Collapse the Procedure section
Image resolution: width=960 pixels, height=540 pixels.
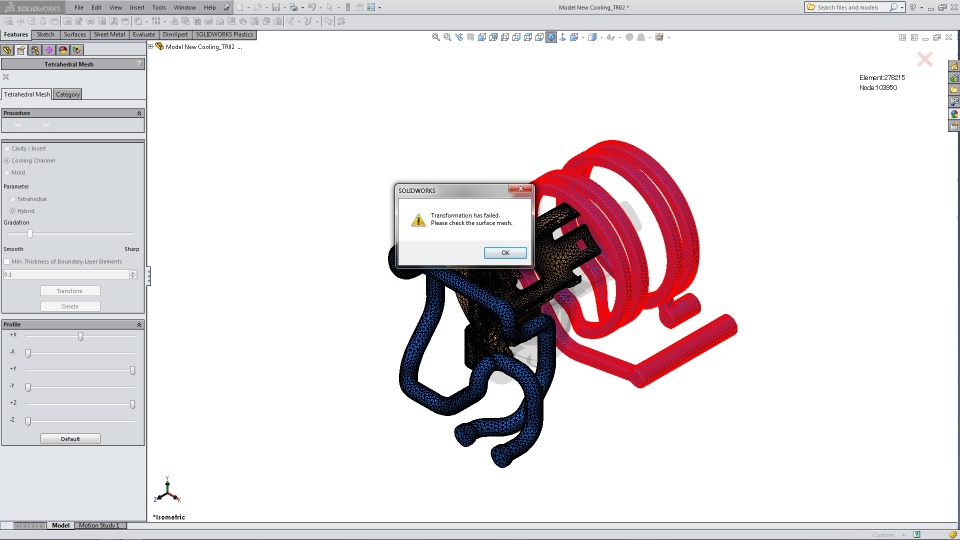coord(139,113)
